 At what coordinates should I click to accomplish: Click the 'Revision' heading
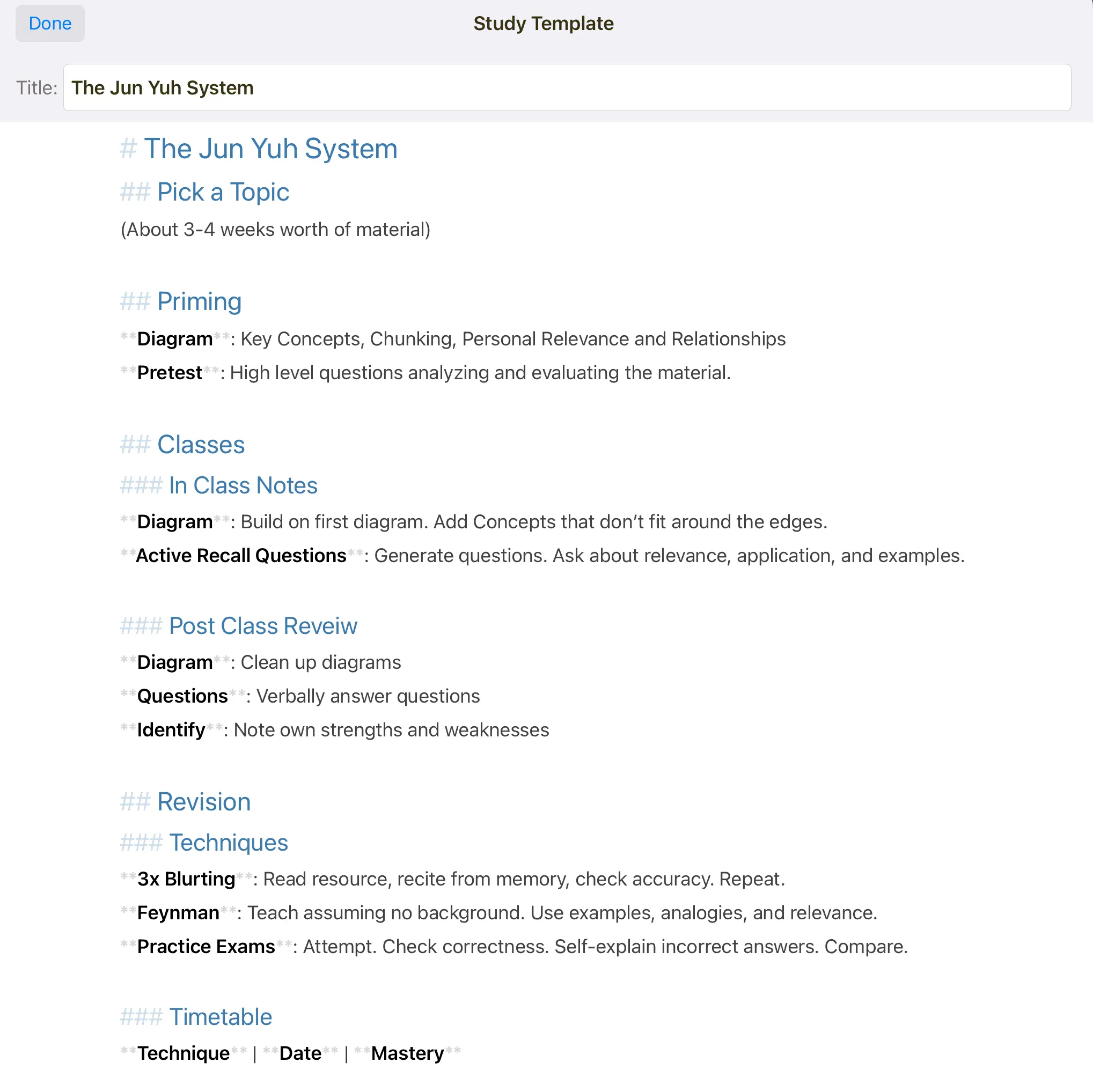[x=204, y=802]
